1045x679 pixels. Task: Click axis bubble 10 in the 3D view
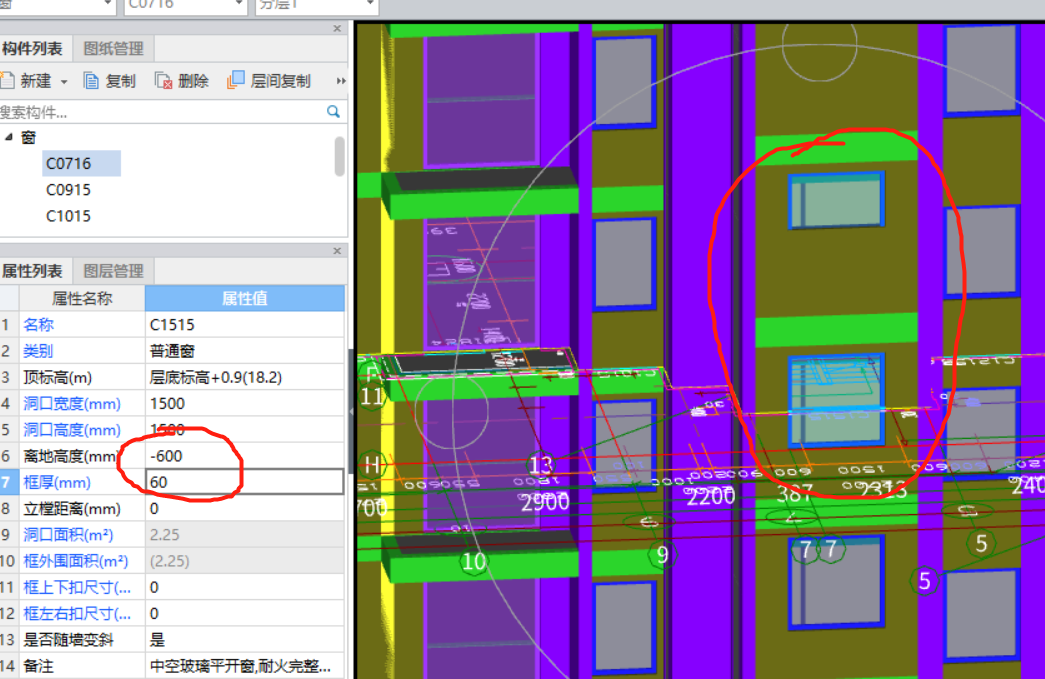point(474,562)
